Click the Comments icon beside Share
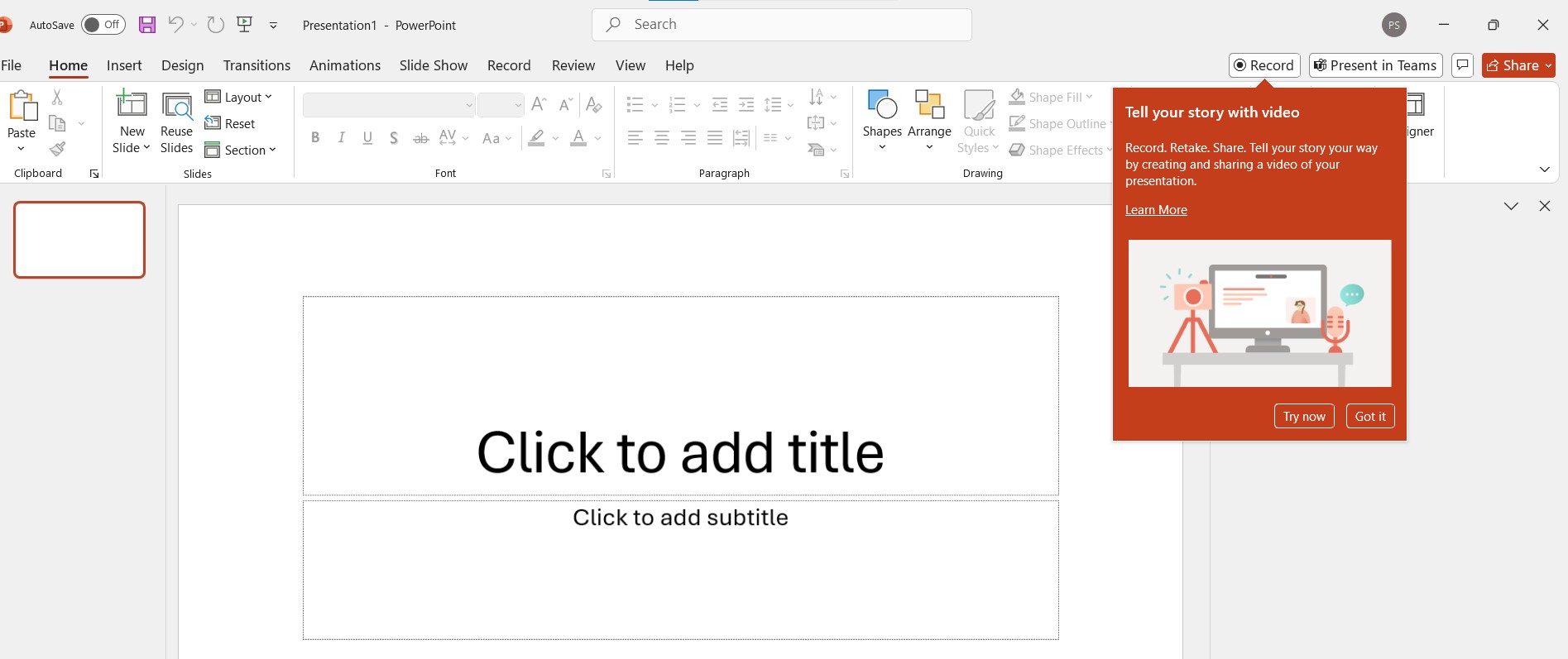 (x=1462, y=65)
